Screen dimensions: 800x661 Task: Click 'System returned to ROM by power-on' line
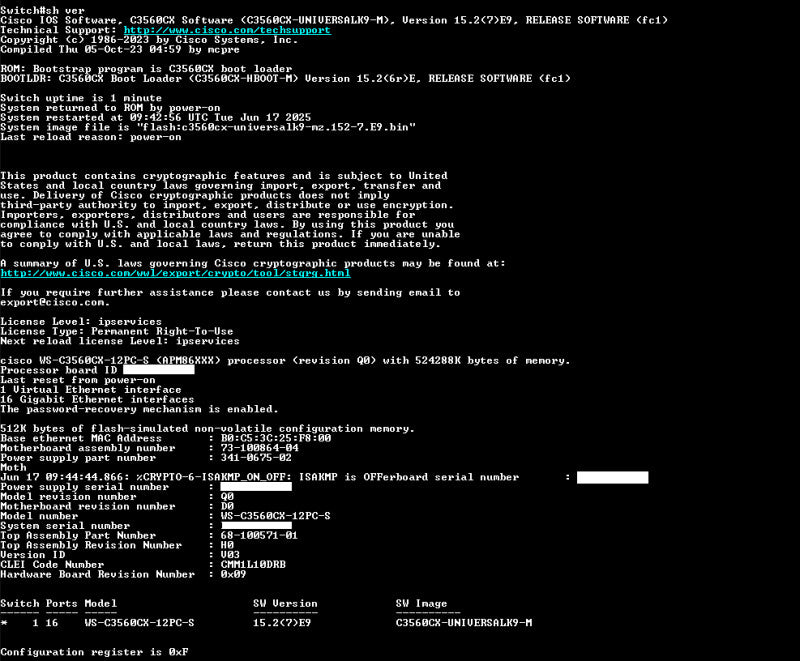pyautogui.click(x=110, y=108)
